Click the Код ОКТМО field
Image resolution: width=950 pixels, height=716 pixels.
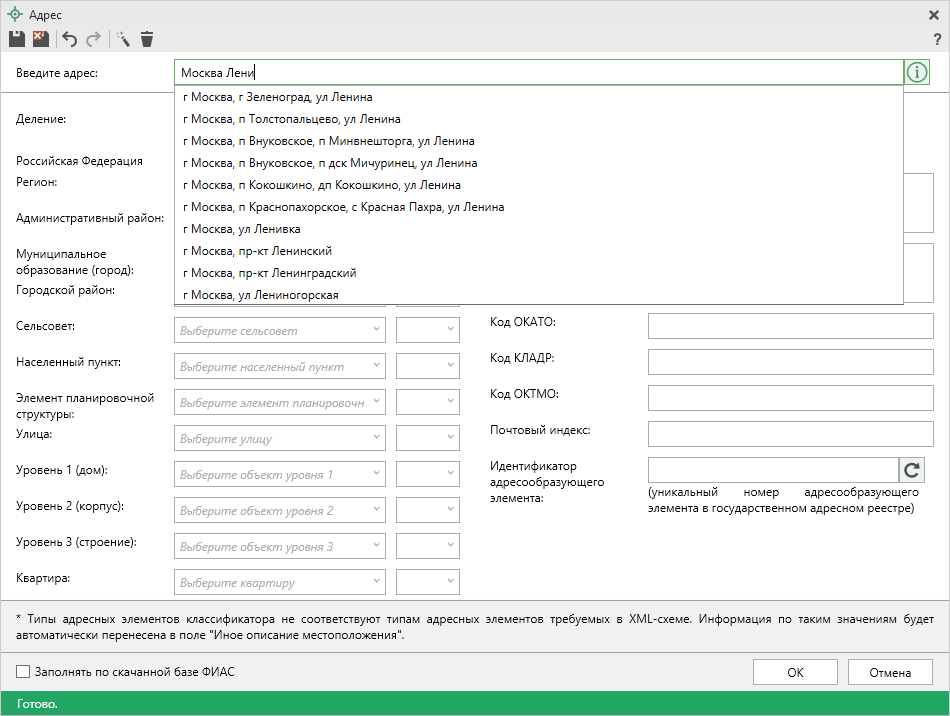tap(791, 398)
